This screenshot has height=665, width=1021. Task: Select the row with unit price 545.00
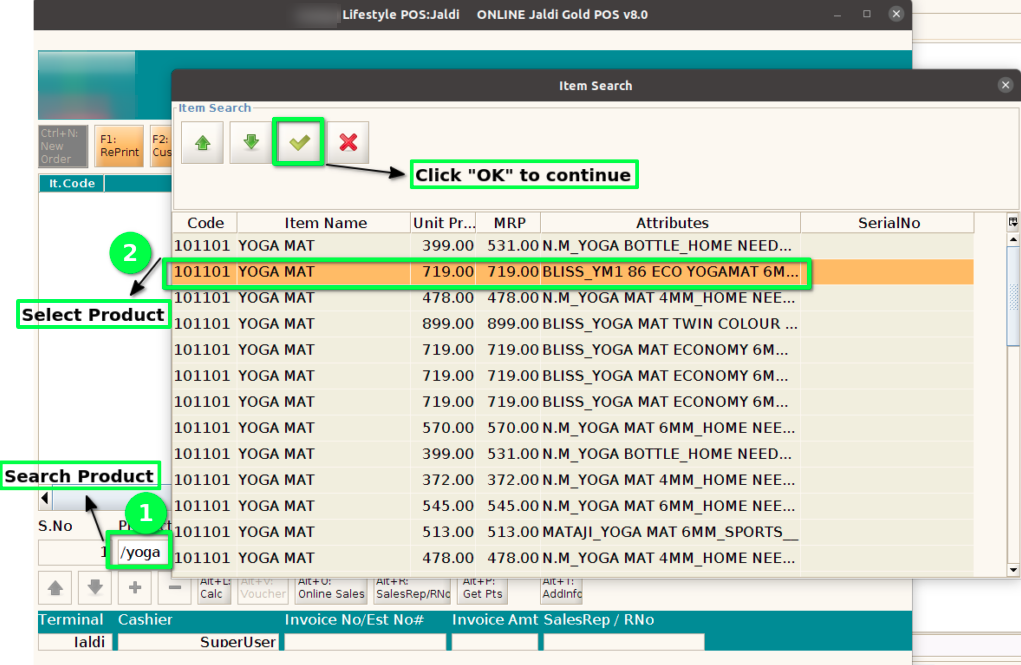[573, 506]
